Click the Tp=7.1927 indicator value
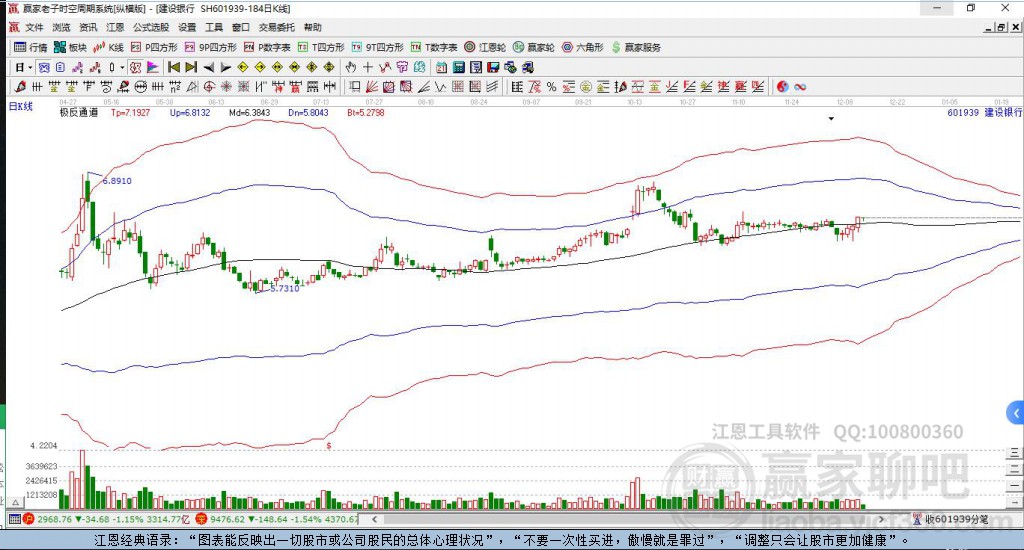Image resolution: width=1024 pixels, height=550 pixels. 131,112
